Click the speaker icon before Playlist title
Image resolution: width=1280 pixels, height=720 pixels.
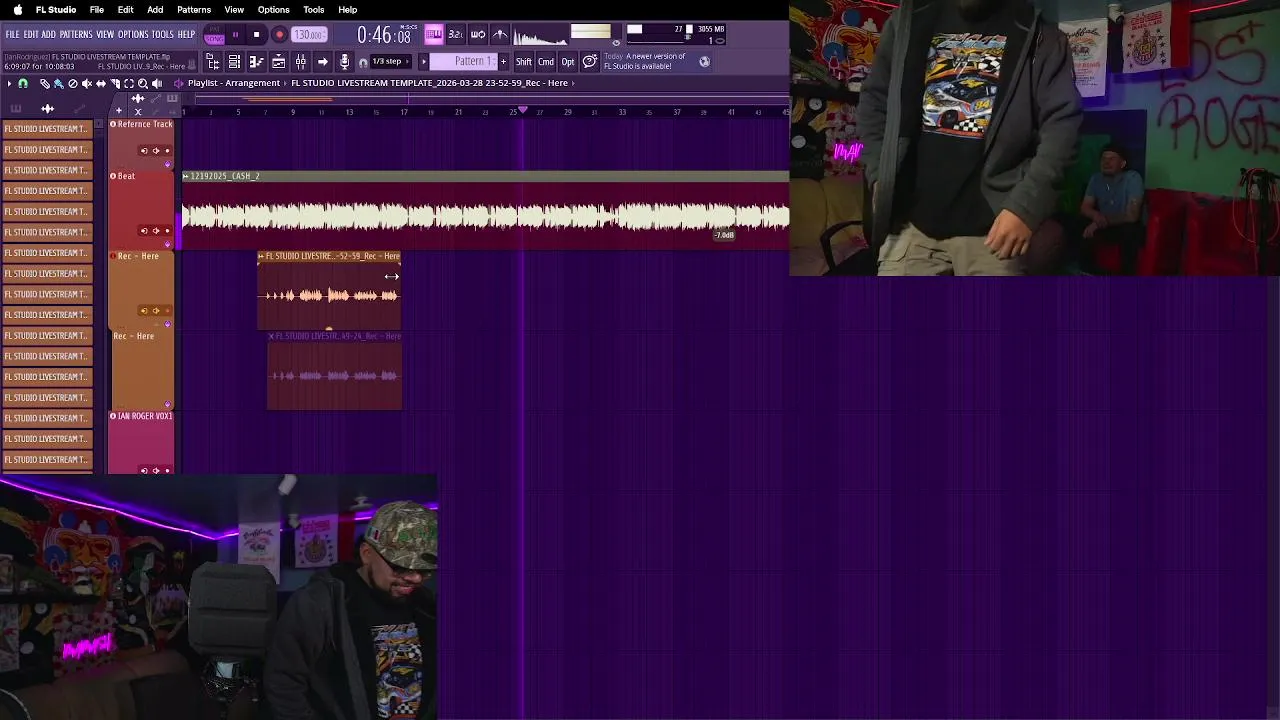click(178, 83)
